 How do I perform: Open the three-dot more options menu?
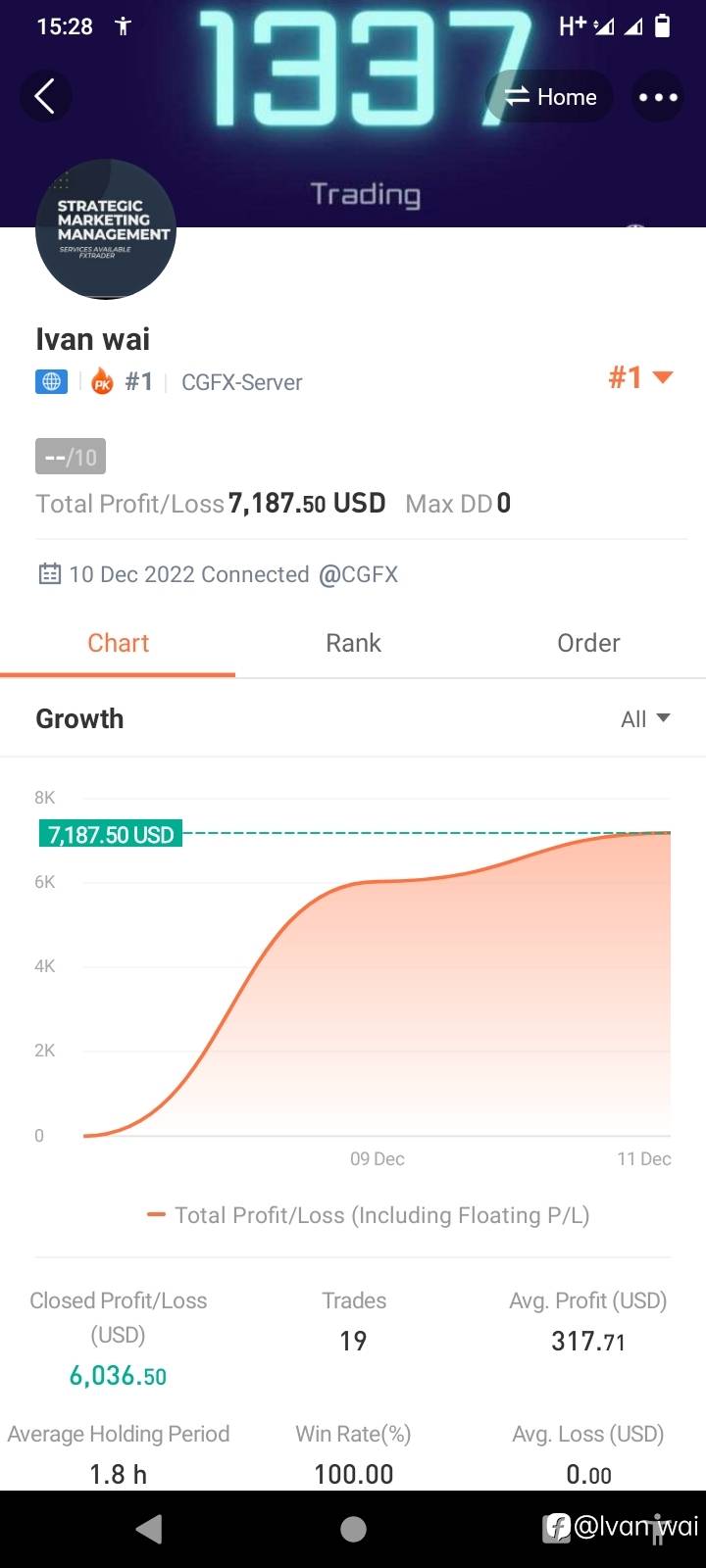[658, 97]
